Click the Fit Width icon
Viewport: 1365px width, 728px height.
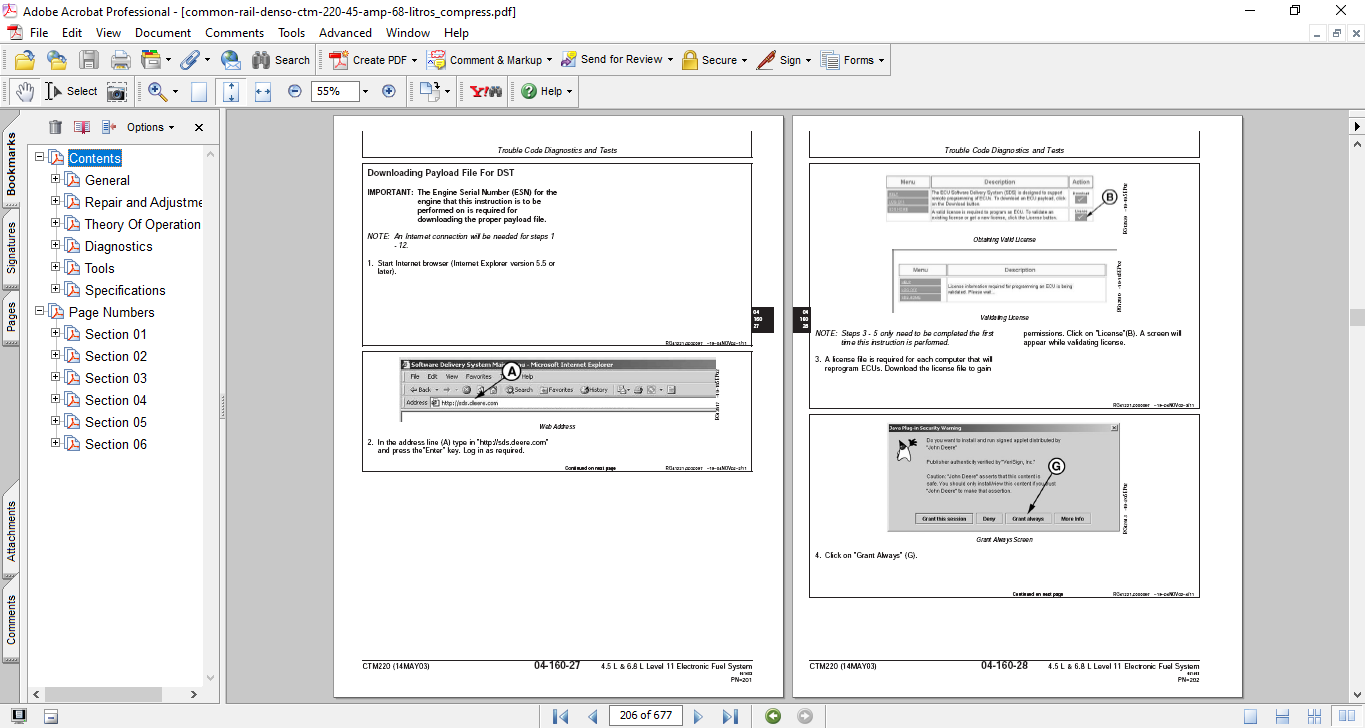pyautogui.click(x=263, y=91)
